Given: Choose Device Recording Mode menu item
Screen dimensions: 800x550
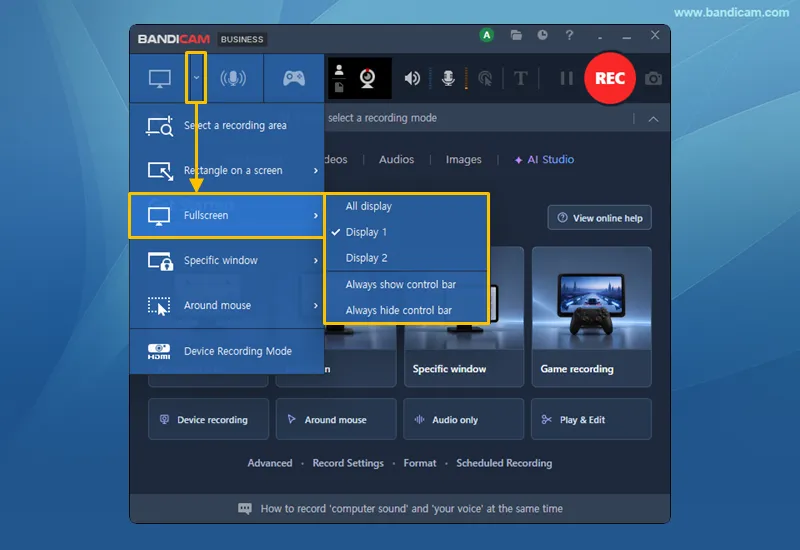Looking at the screenshot, I should 227,351.
